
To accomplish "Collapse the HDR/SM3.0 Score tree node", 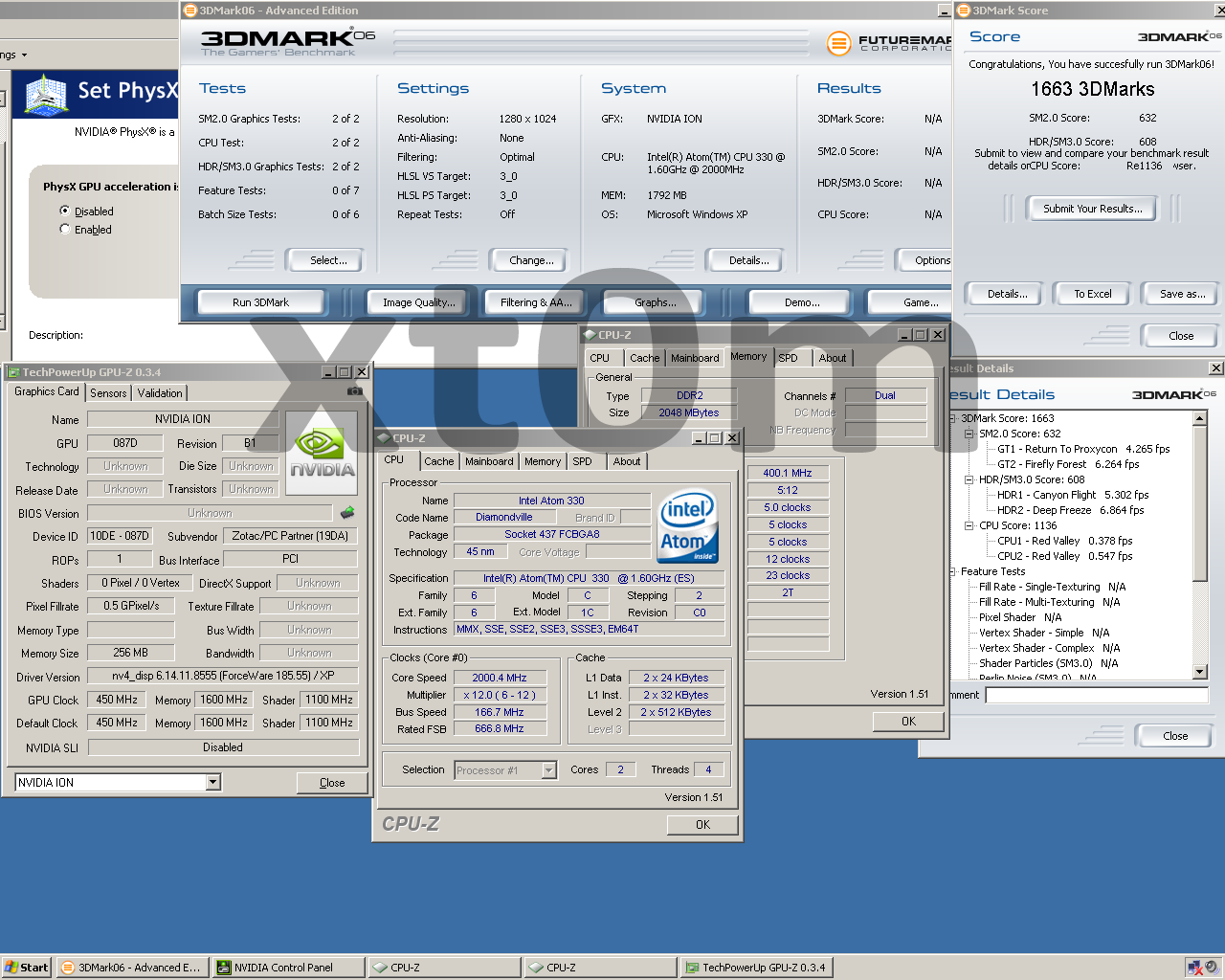I will (x=969, y=479).
